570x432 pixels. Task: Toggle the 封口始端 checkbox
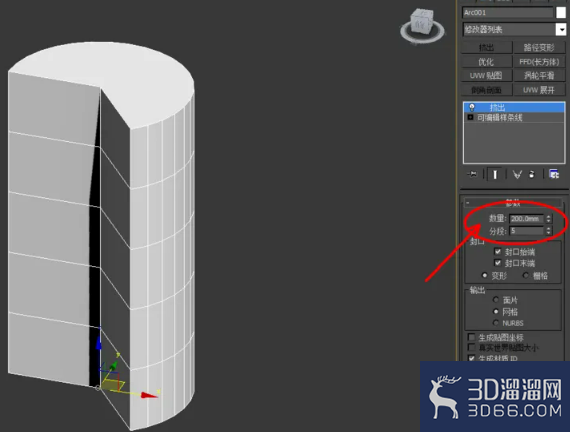tap(498, 251)
